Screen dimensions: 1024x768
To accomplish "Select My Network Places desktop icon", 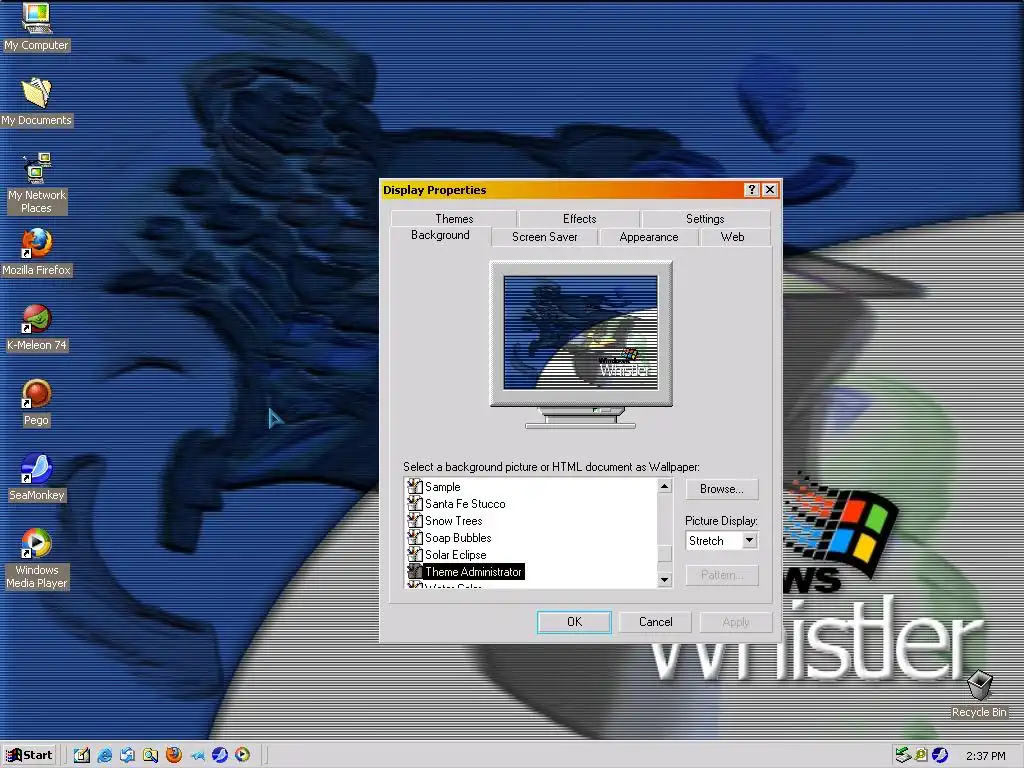I will 37,183.
